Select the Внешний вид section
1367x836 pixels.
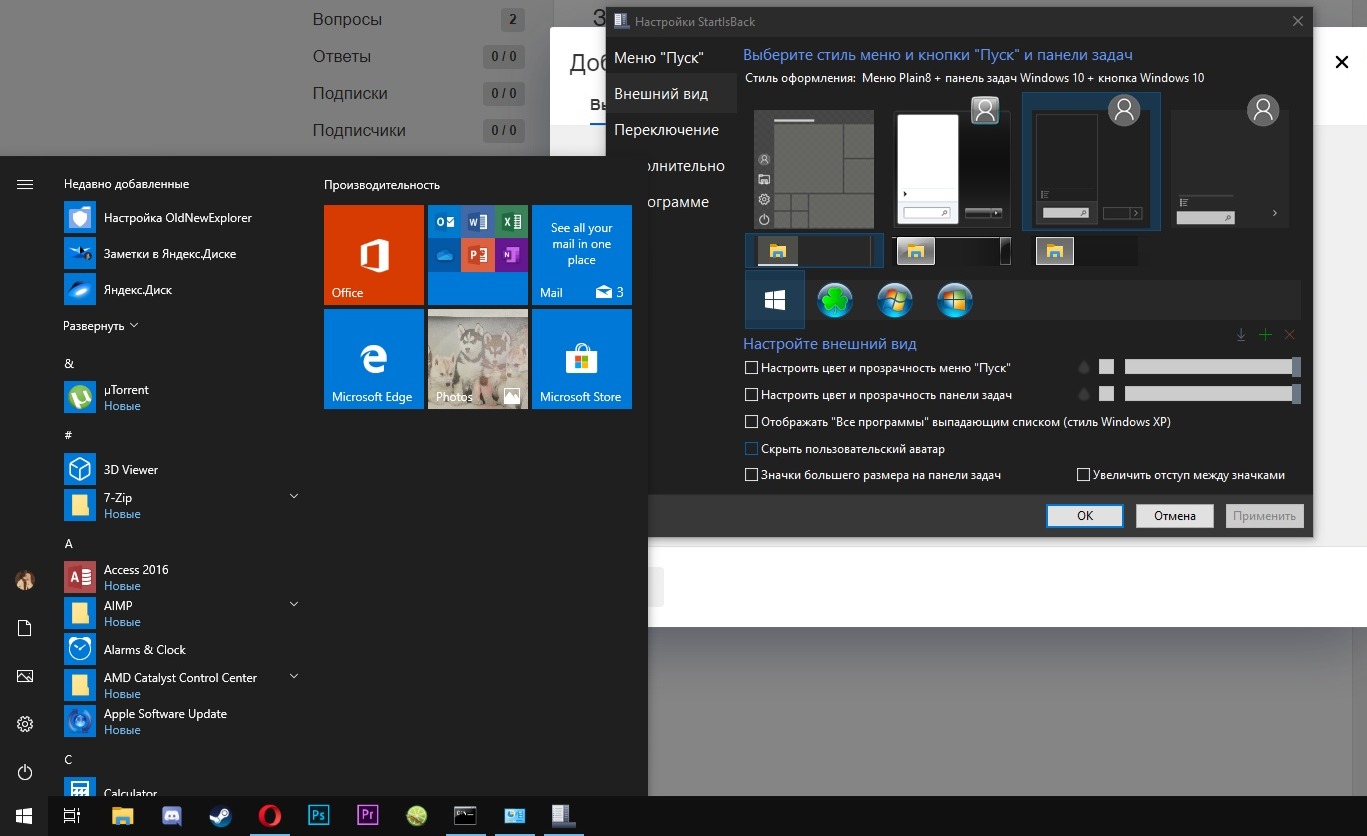[672, 94]
